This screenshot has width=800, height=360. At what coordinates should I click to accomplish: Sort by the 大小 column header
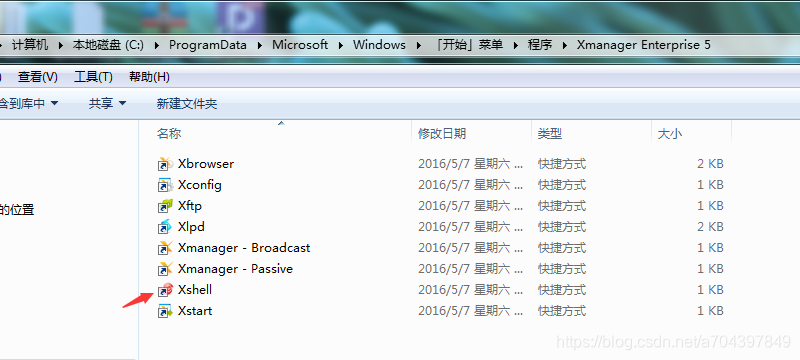tap(670, 134)
